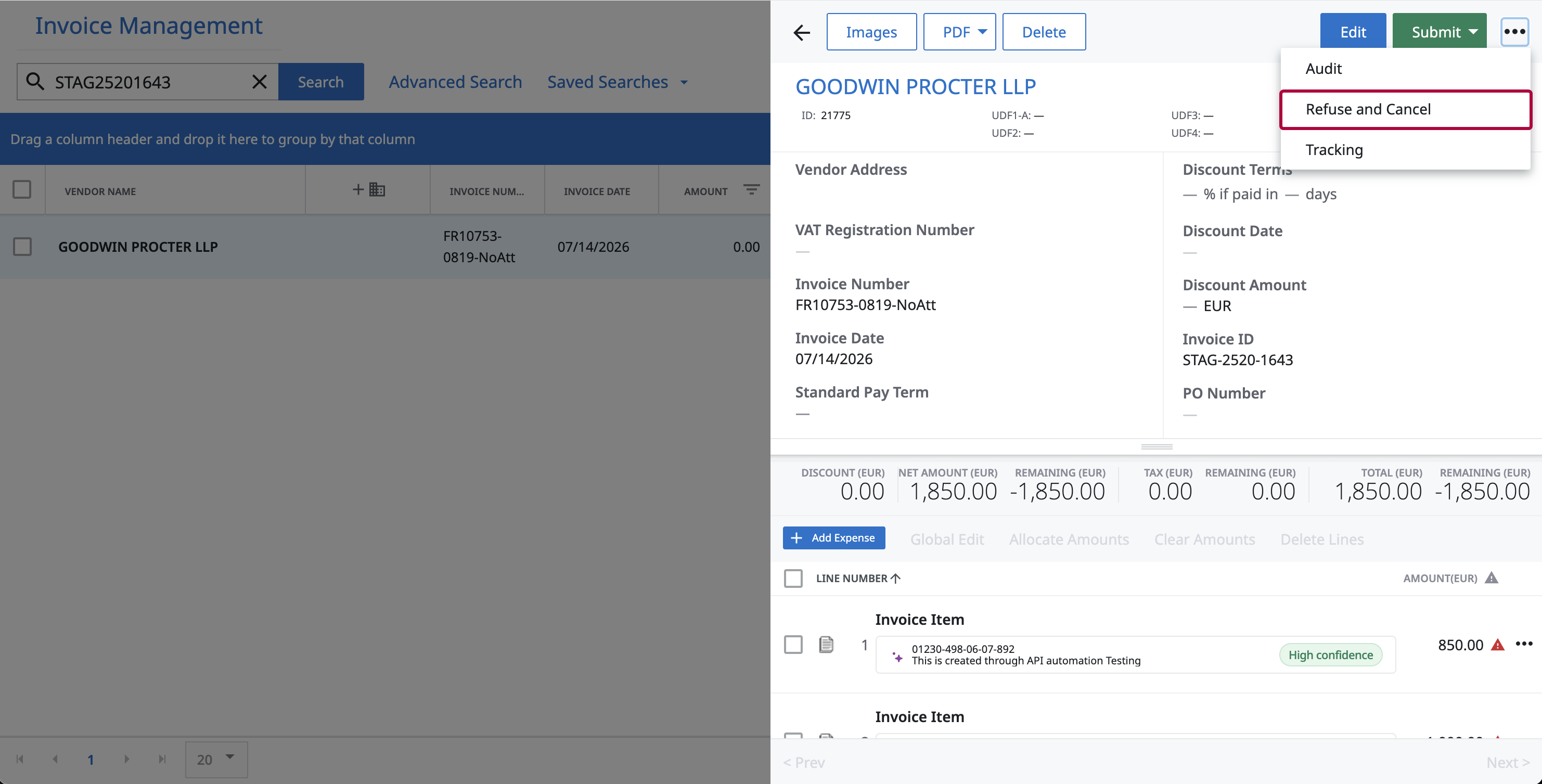Viewport: 1542px width, 784px height.
Task: Click page number 1 in pager
Action: [91, 760]
